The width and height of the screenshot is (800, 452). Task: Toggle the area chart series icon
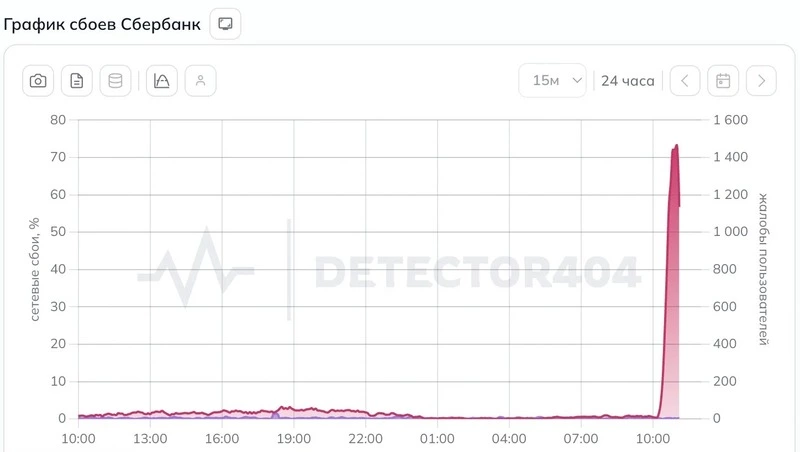[162, 81]
